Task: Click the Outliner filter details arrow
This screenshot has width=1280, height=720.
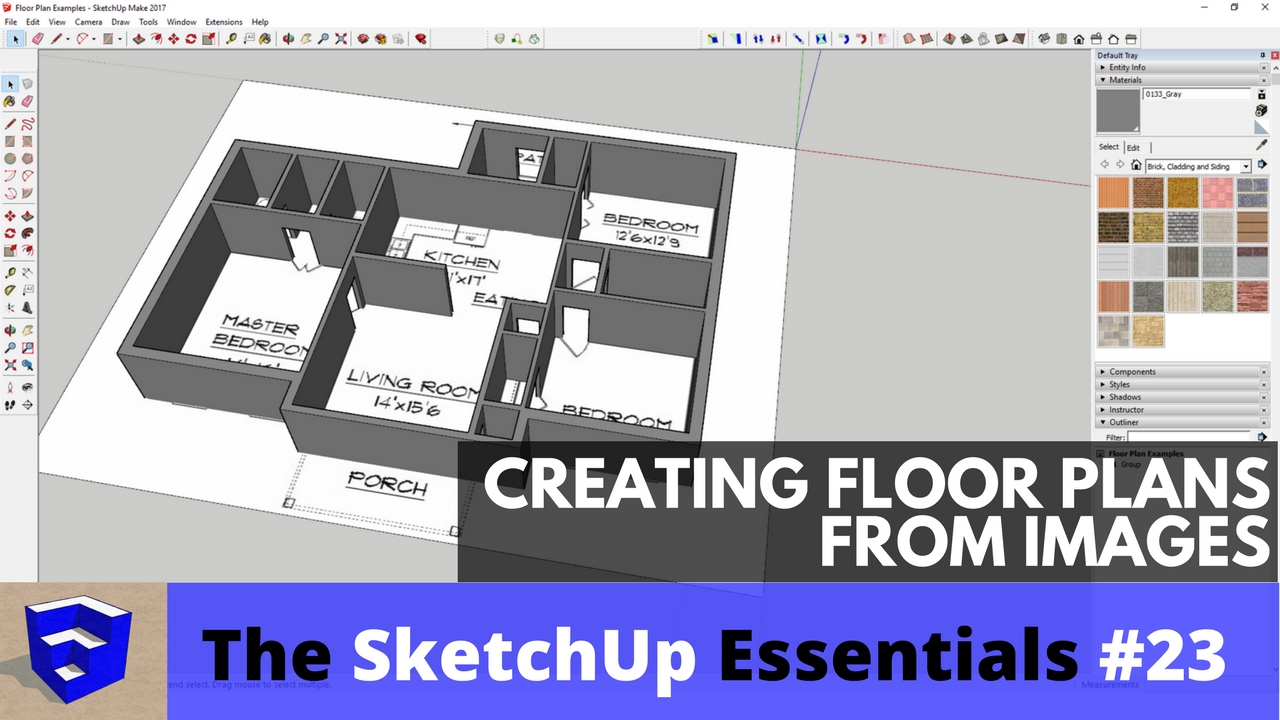Action: (1262, 437)
